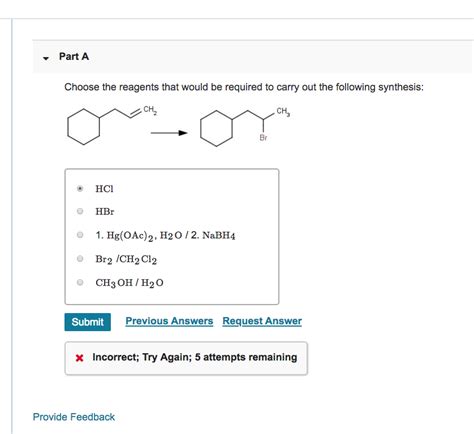Choose the CH3OH / H2O radio option
This screenshot has width=474, height=434.
80,282
